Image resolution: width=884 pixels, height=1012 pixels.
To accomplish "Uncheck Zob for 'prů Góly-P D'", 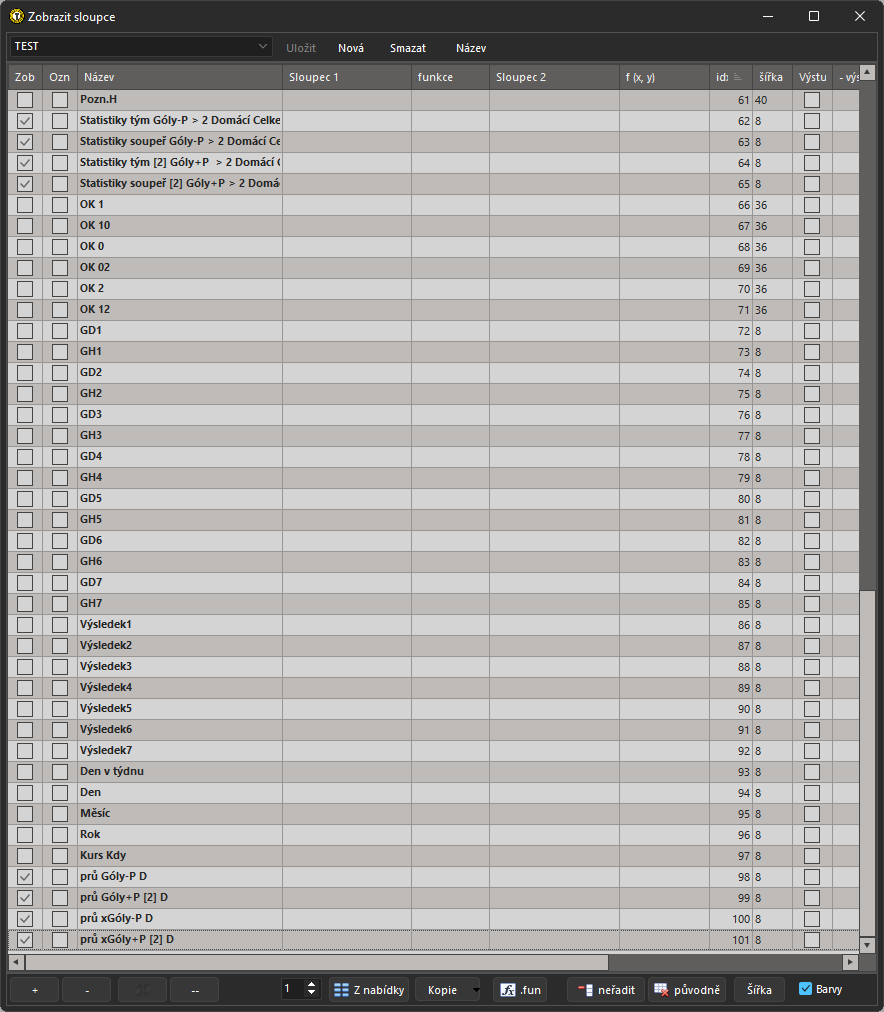I will [25, 876].
